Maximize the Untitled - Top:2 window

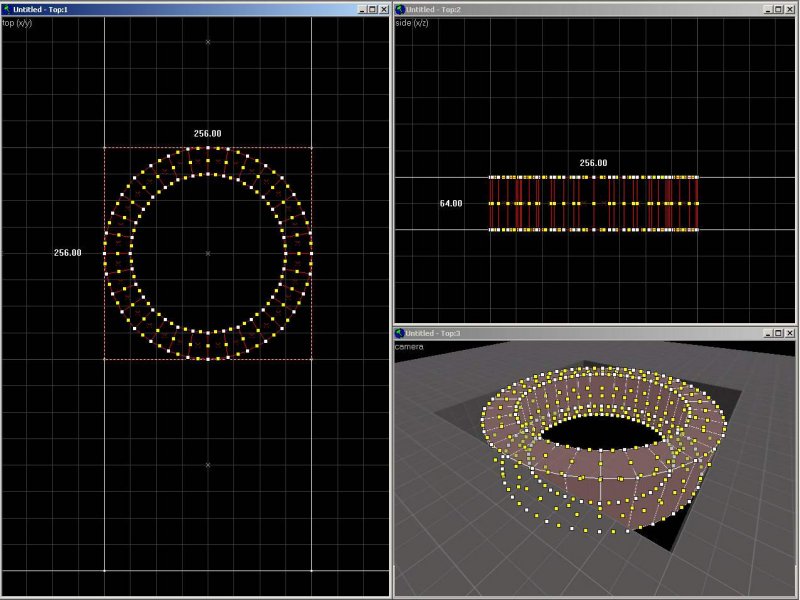point(779,9)
